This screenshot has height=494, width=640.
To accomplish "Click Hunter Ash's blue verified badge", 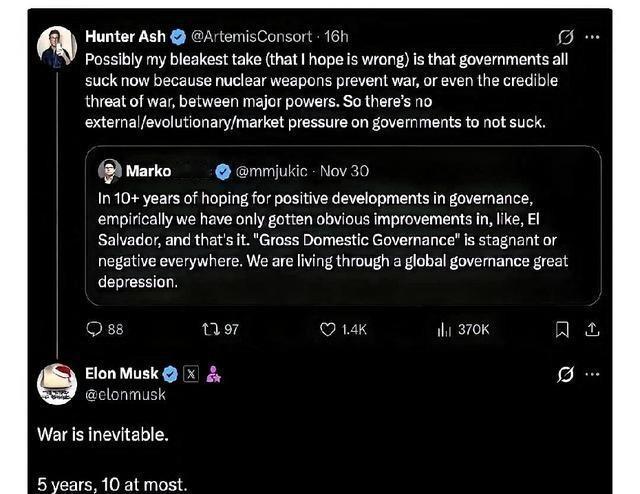I will [178, 36].
